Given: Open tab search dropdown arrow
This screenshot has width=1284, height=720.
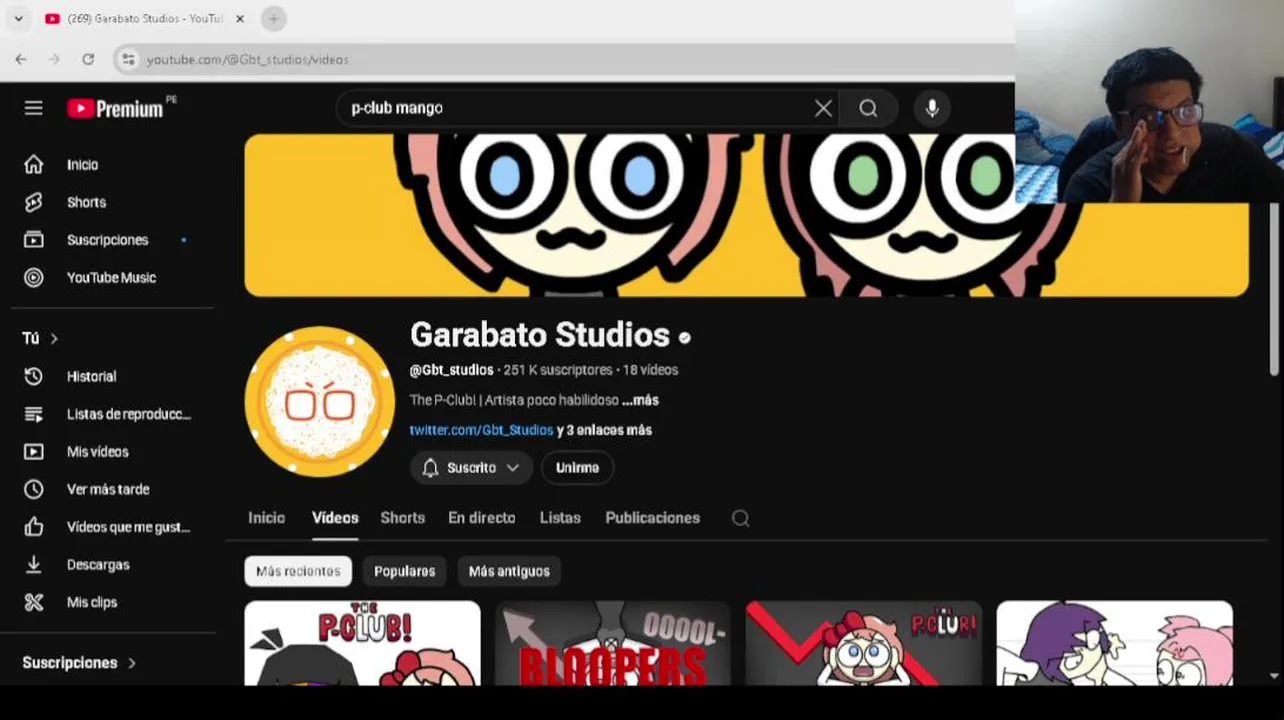Looking at the screenshot, I should (x=18, y=18).
